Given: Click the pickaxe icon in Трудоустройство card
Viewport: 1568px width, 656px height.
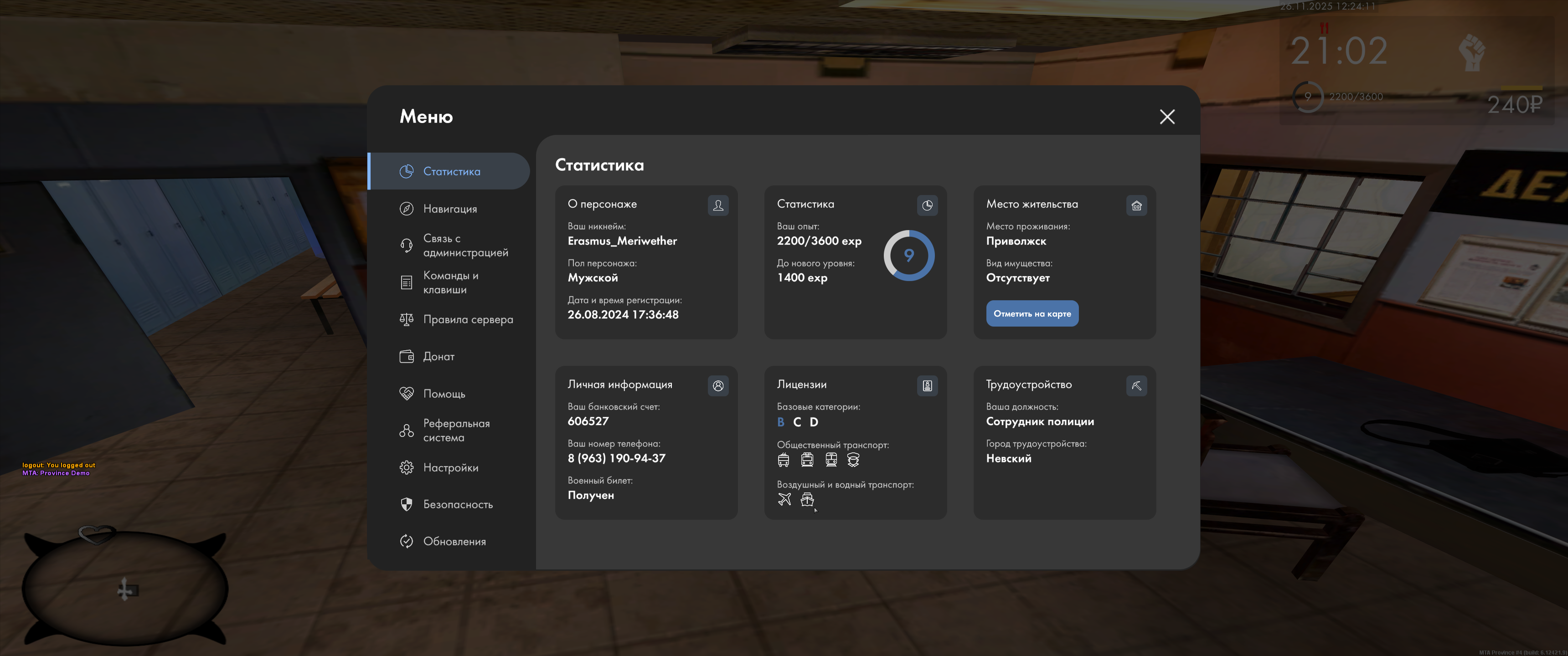Looking at the screenshot, I should tap(1136, 385).
